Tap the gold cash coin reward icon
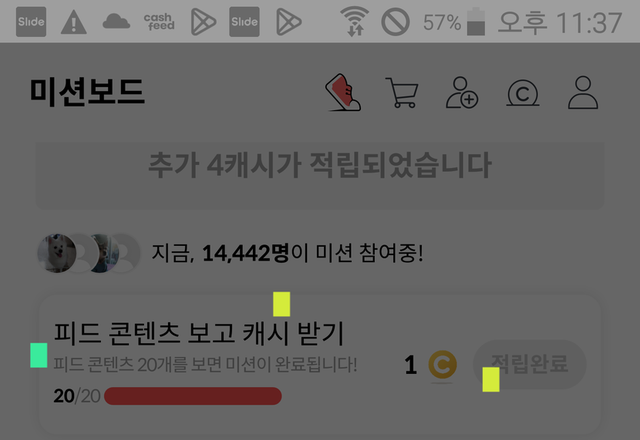 [x=442, y=364]
